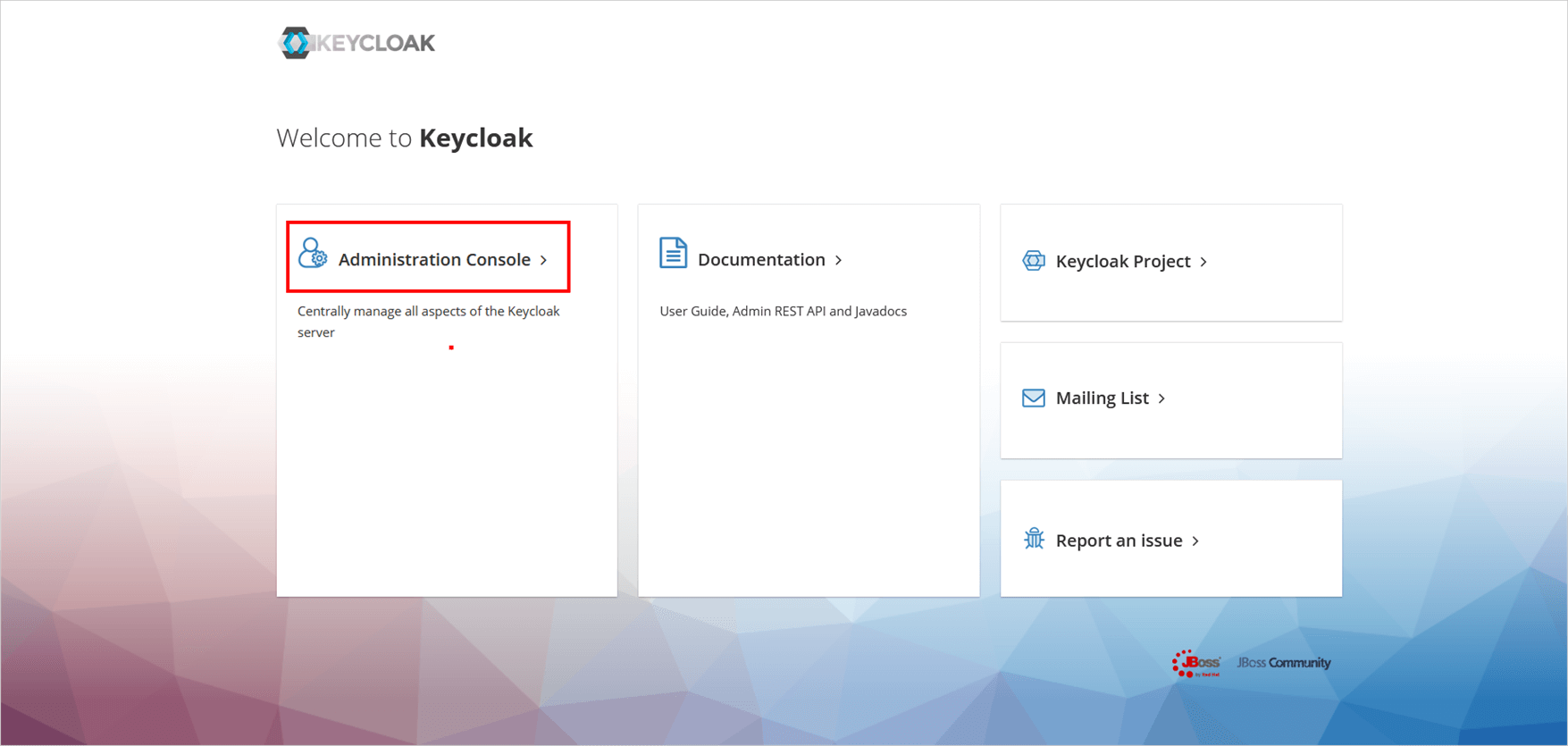The height and width of the screenshot is (746, 1568).
Task: Open the Administration Console link
Action: (x=434, y=260)
